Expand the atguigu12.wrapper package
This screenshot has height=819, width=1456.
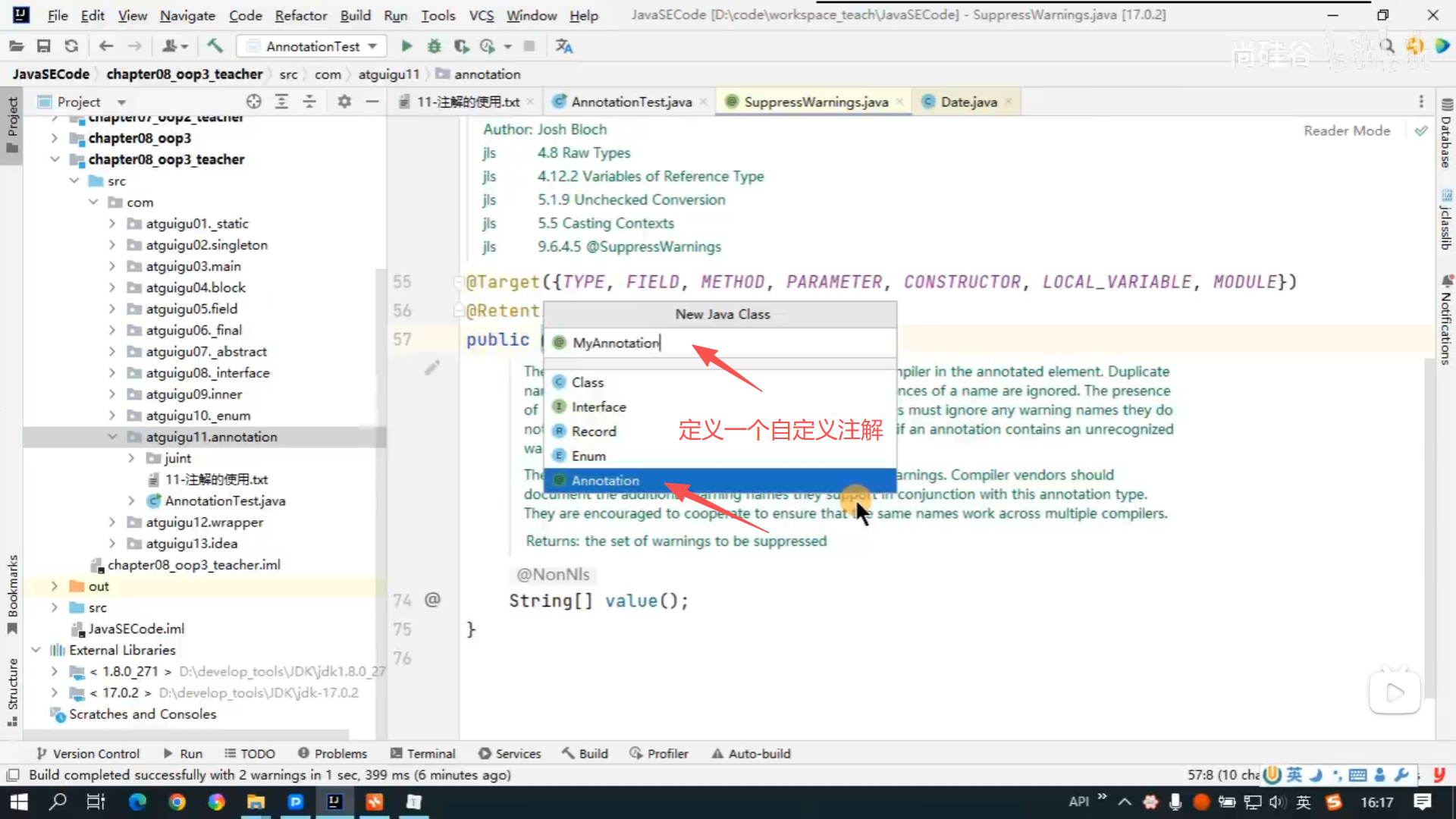[x=112, y=522]
